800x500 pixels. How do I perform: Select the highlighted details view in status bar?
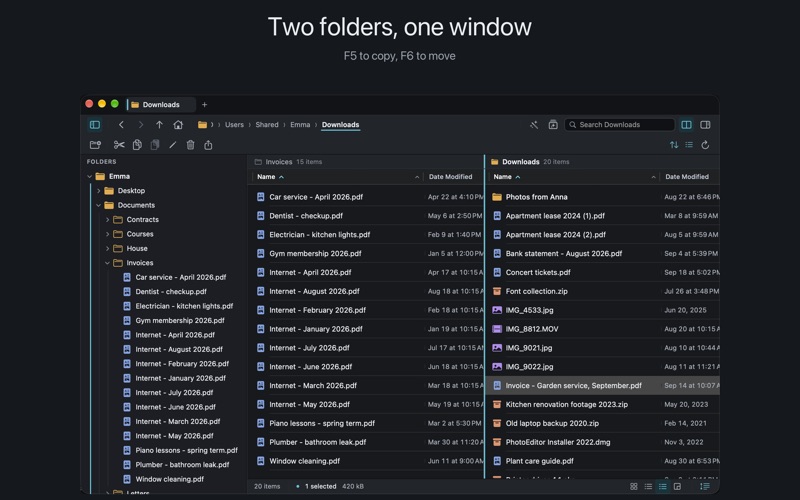coord(662,486)
